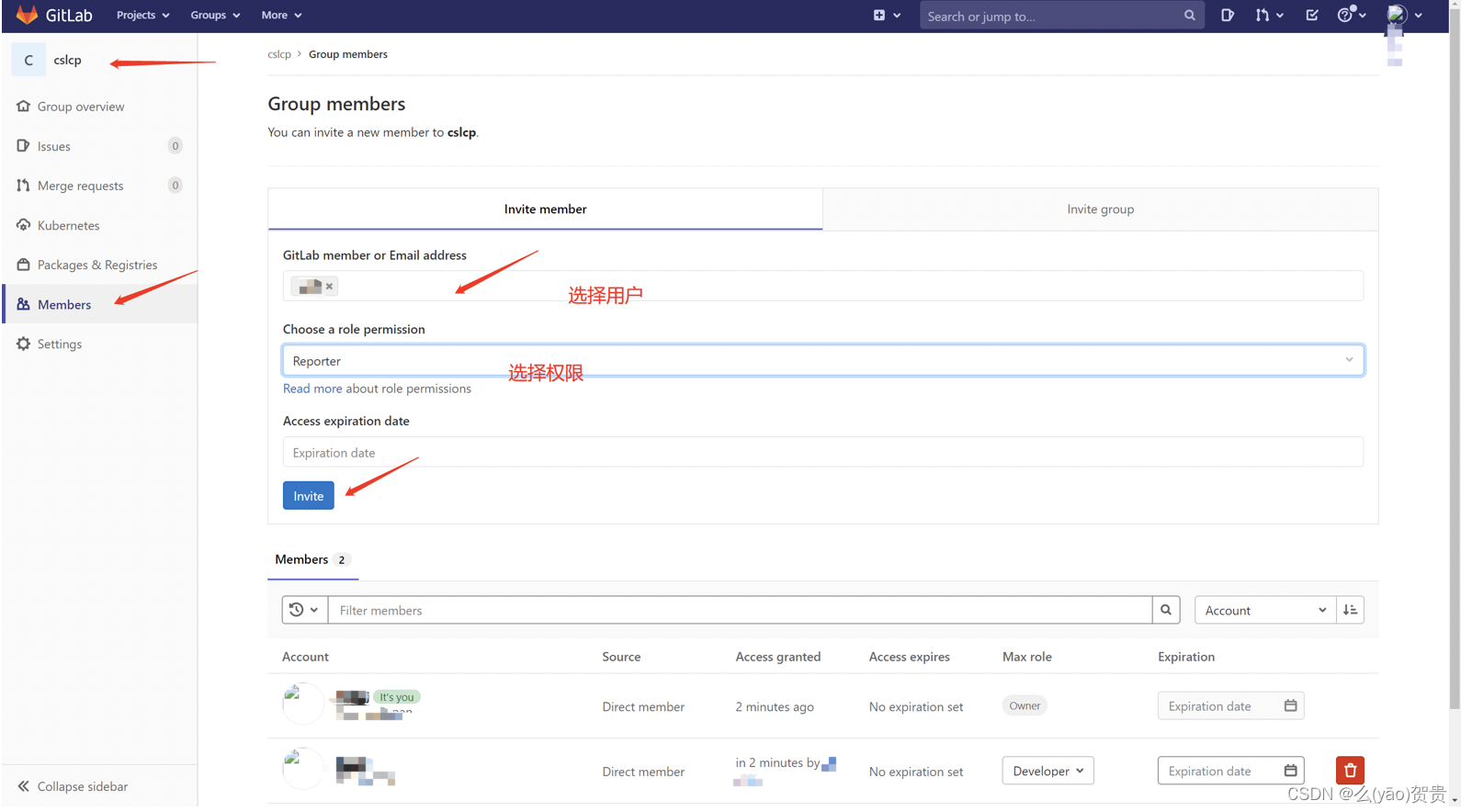Click the Developer row Expiration date field
The image size is (1461, 812).
tap(1230, 771)
